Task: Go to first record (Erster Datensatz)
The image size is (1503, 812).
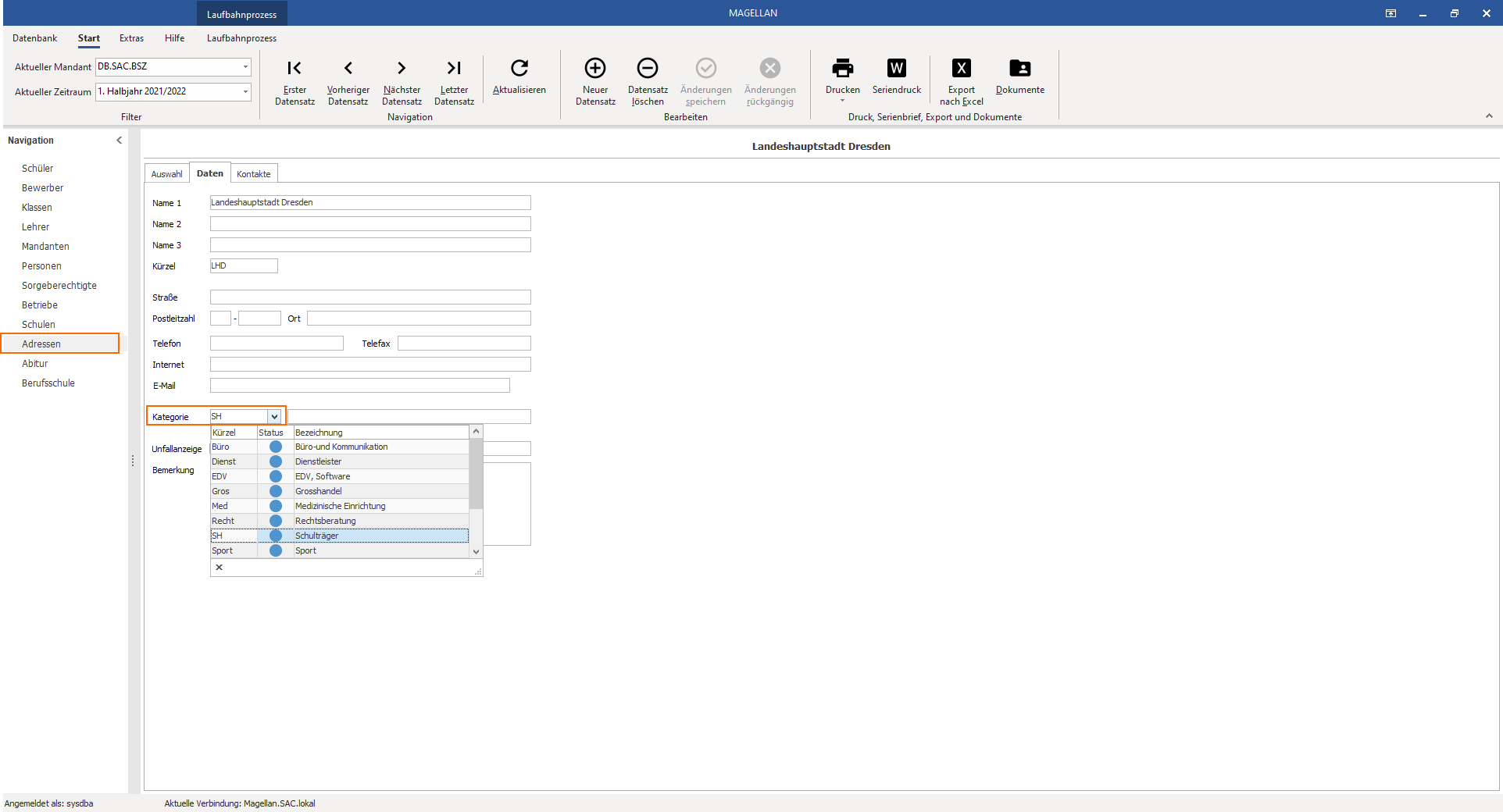Action: (295, 81)
